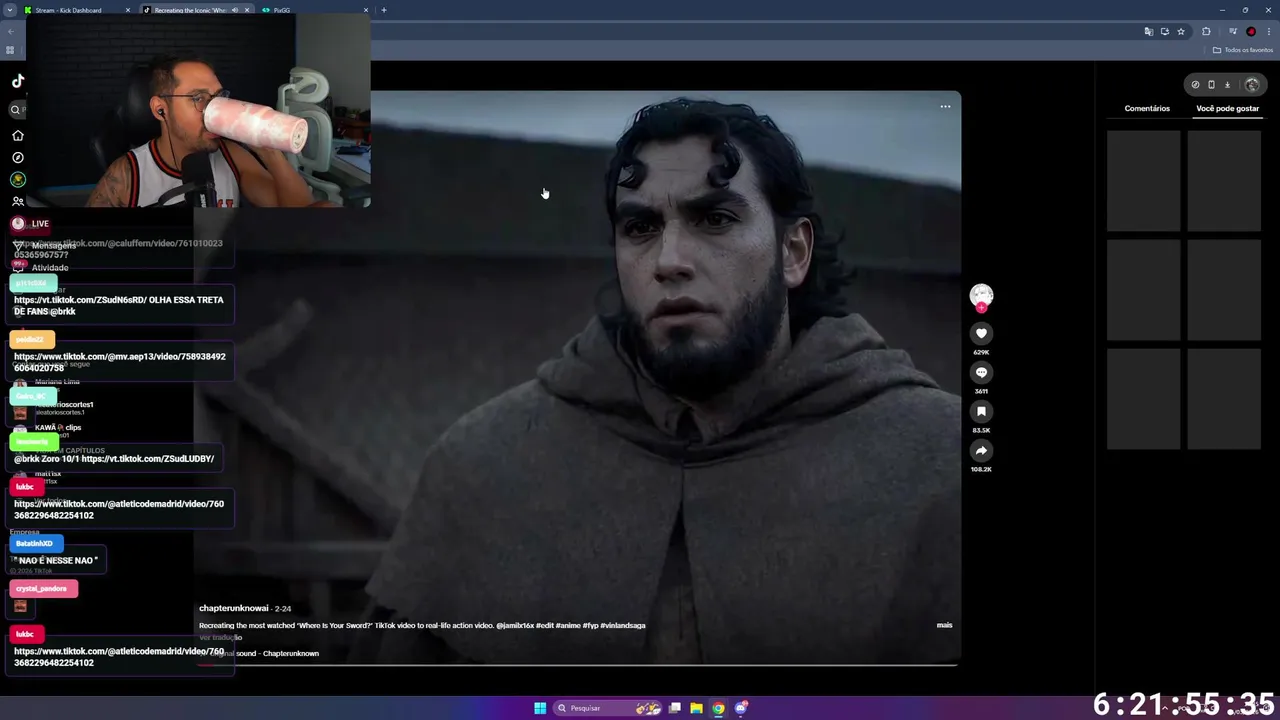This screenshot has width=1280, height=720.
Task: Open Chrome media controls icon
Action: pyautogui.click(x=1233, y=31)
